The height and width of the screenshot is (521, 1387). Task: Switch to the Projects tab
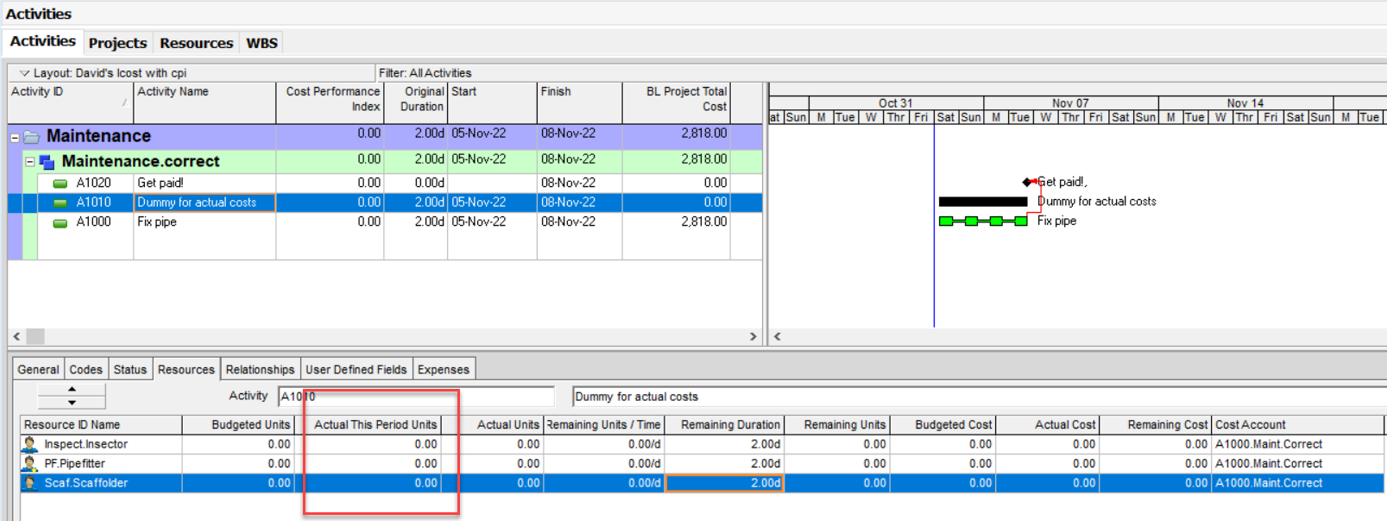[x=117, y=43]
